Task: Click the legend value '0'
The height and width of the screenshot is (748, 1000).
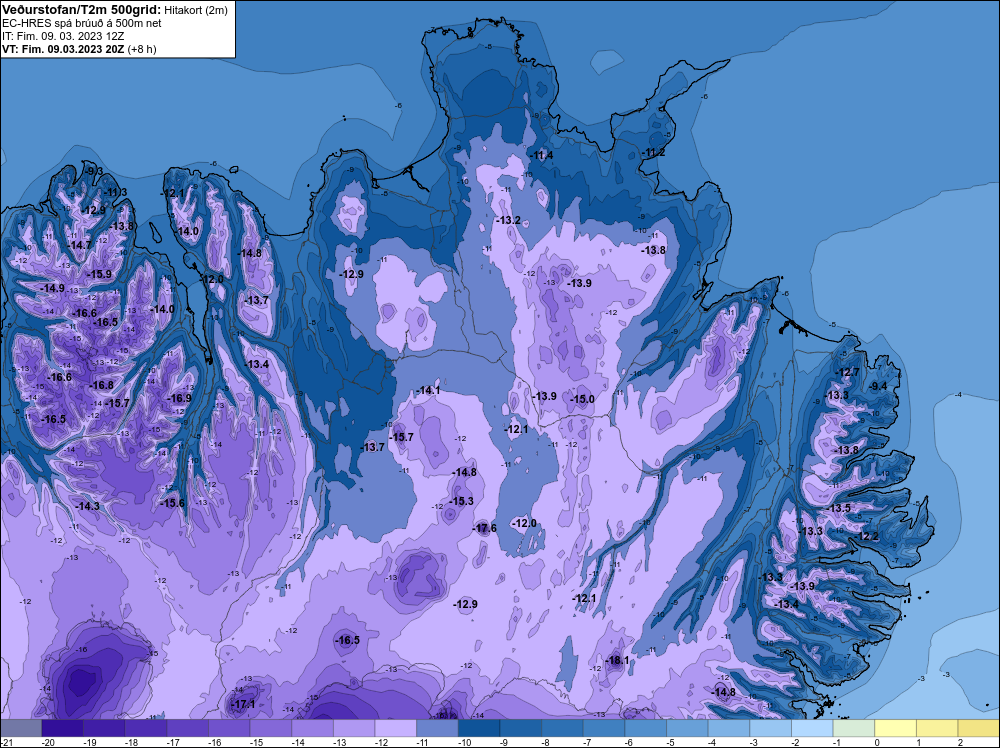Action: pyautogui.click(x=877, y=742)
